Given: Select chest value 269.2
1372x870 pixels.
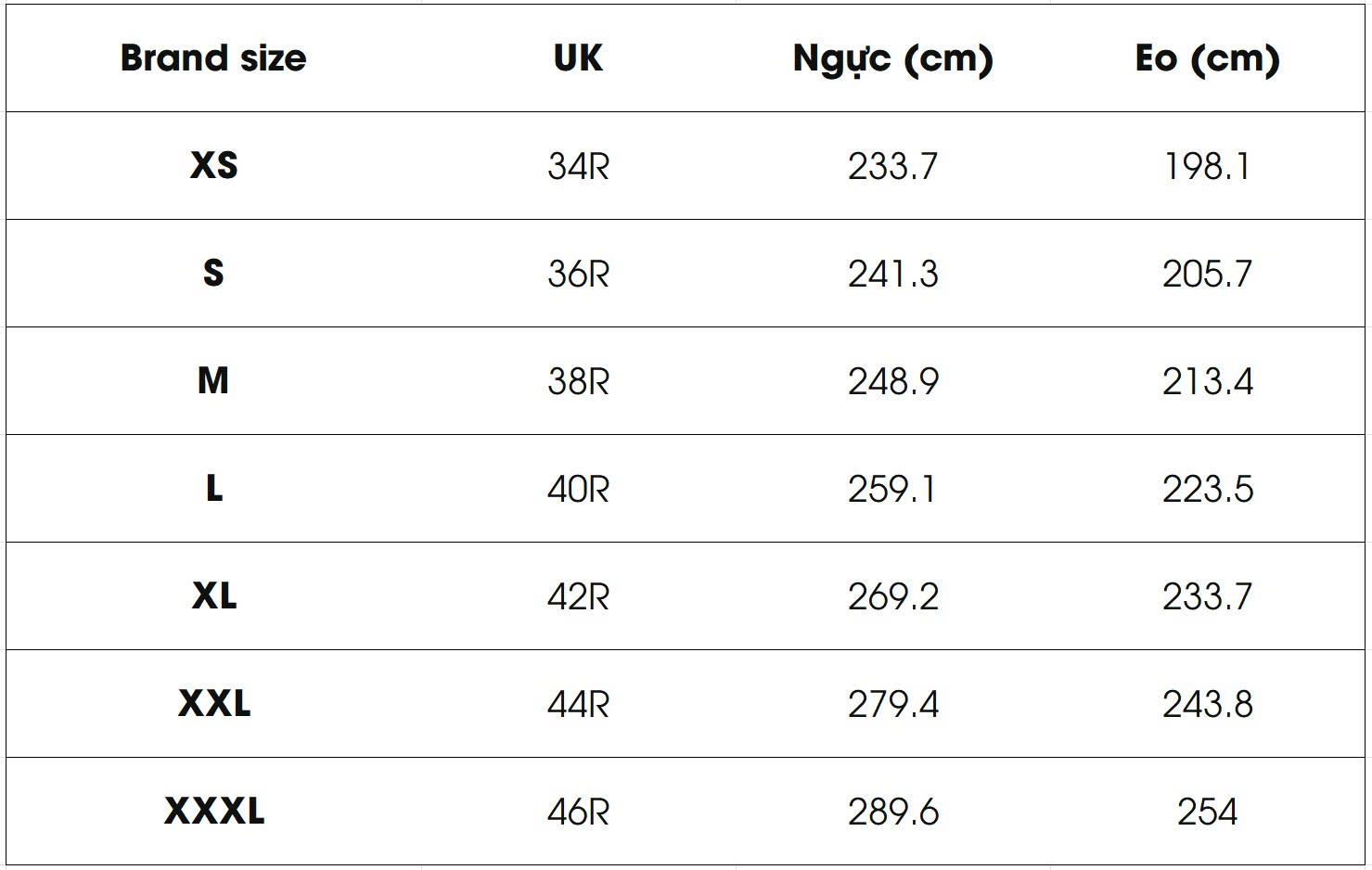Looking at the screenshot, I should tap(892, 597).
